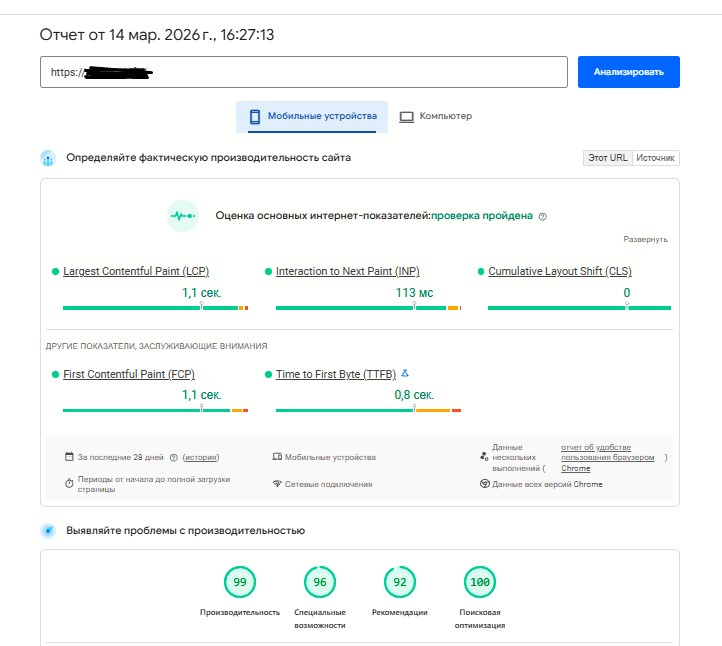Click the mobile phone icon in tab
This screenshot has height=646, width=722.
255,116
